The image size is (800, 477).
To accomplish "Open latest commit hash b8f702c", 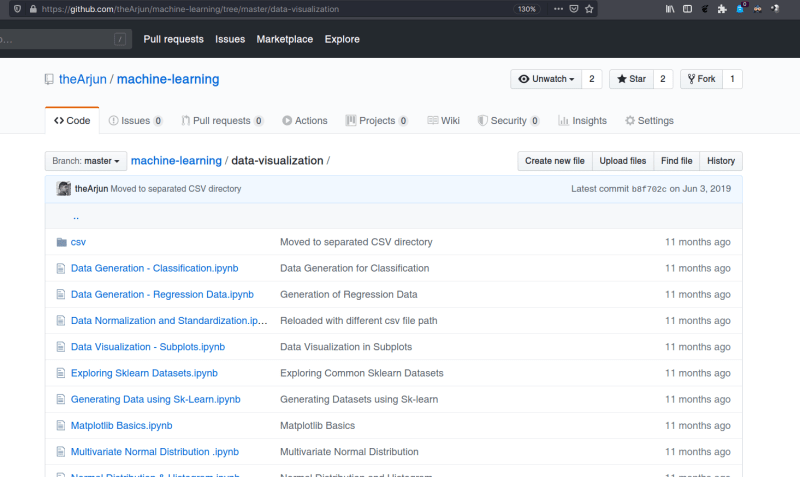I will pos(649,189).
